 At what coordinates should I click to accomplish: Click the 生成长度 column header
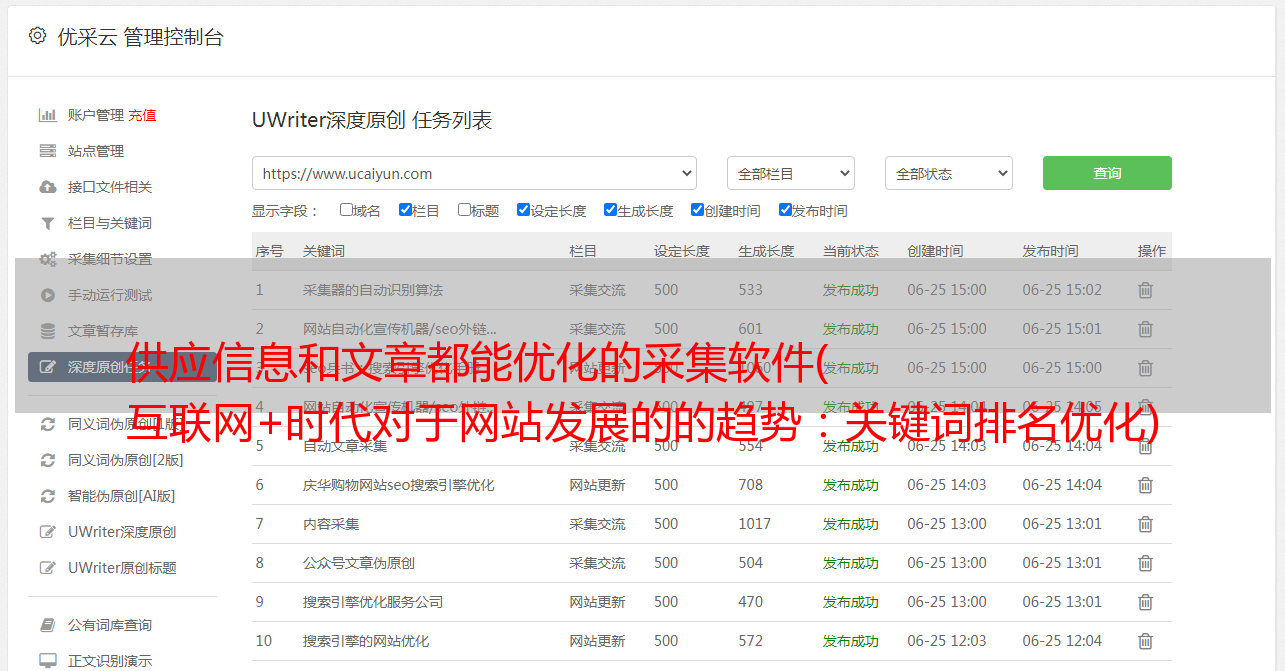(767, 251)
